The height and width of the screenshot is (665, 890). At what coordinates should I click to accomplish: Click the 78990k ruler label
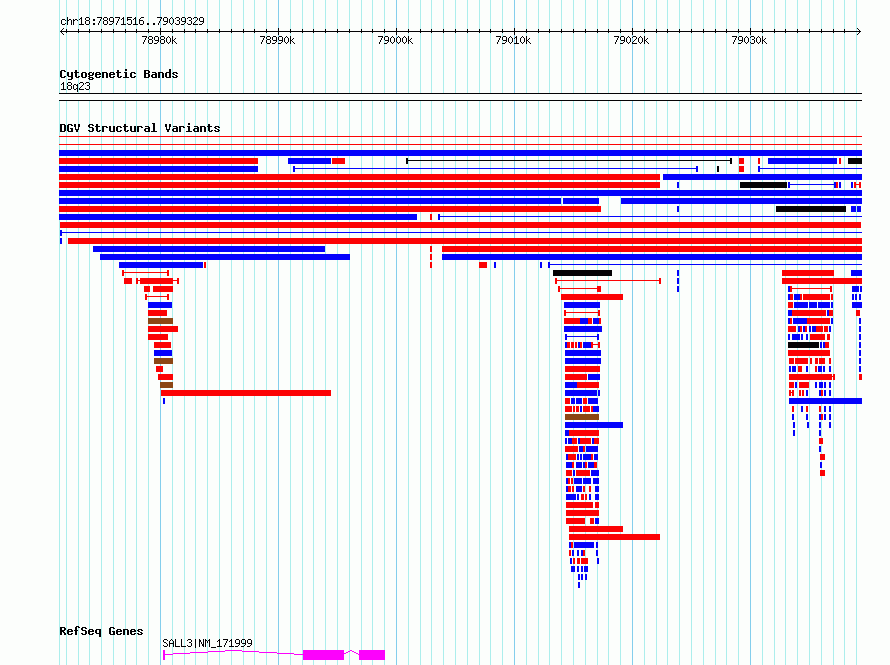tap(277, 40)
